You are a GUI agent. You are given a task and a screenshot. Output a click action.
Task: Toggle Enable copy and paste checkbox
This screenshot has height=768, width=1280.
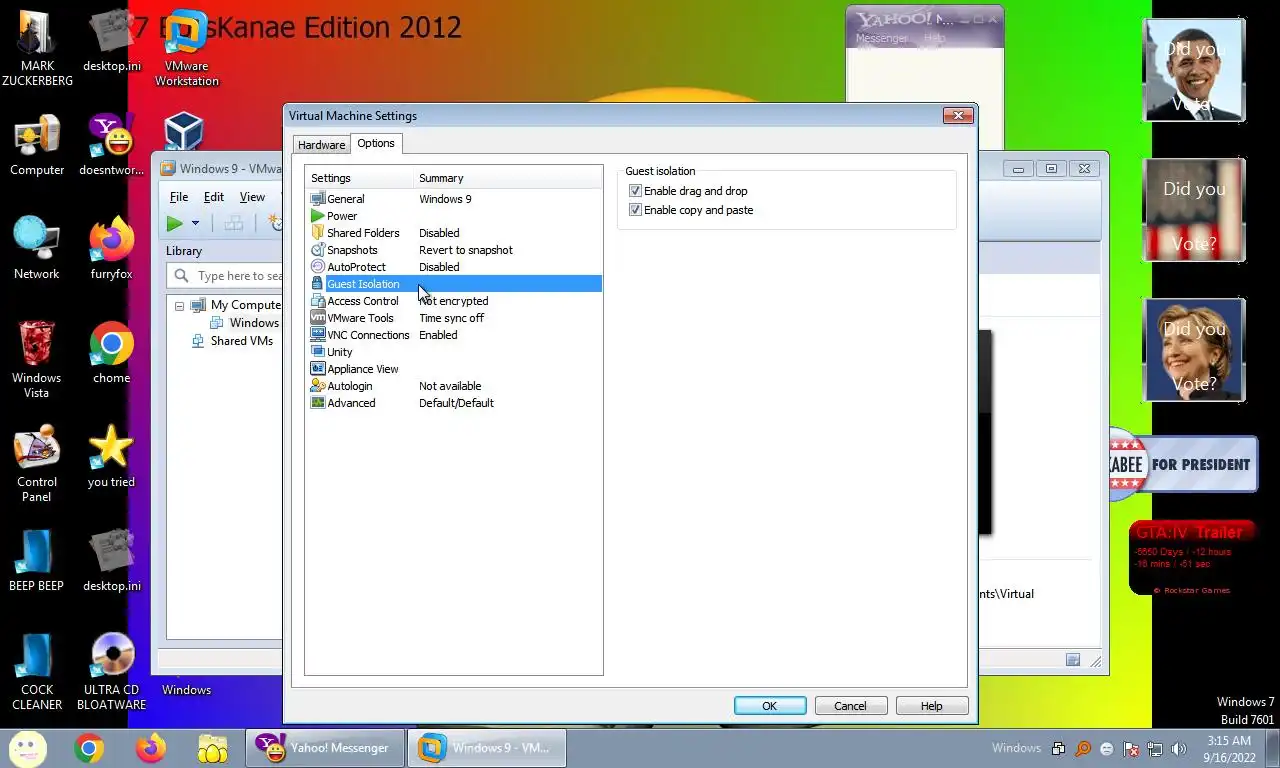tap(635, 210)
